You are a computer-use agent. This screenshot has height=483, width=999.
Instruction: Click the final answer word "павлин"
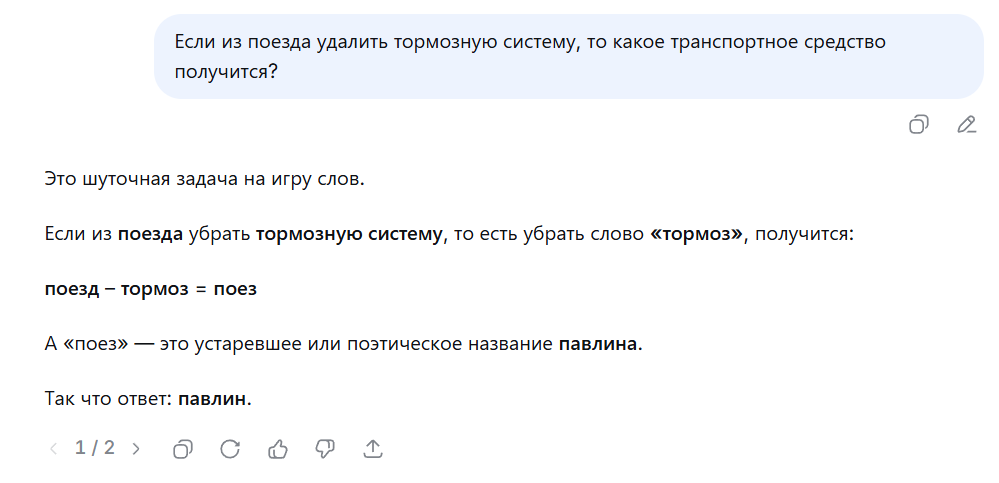click(213, 398)
